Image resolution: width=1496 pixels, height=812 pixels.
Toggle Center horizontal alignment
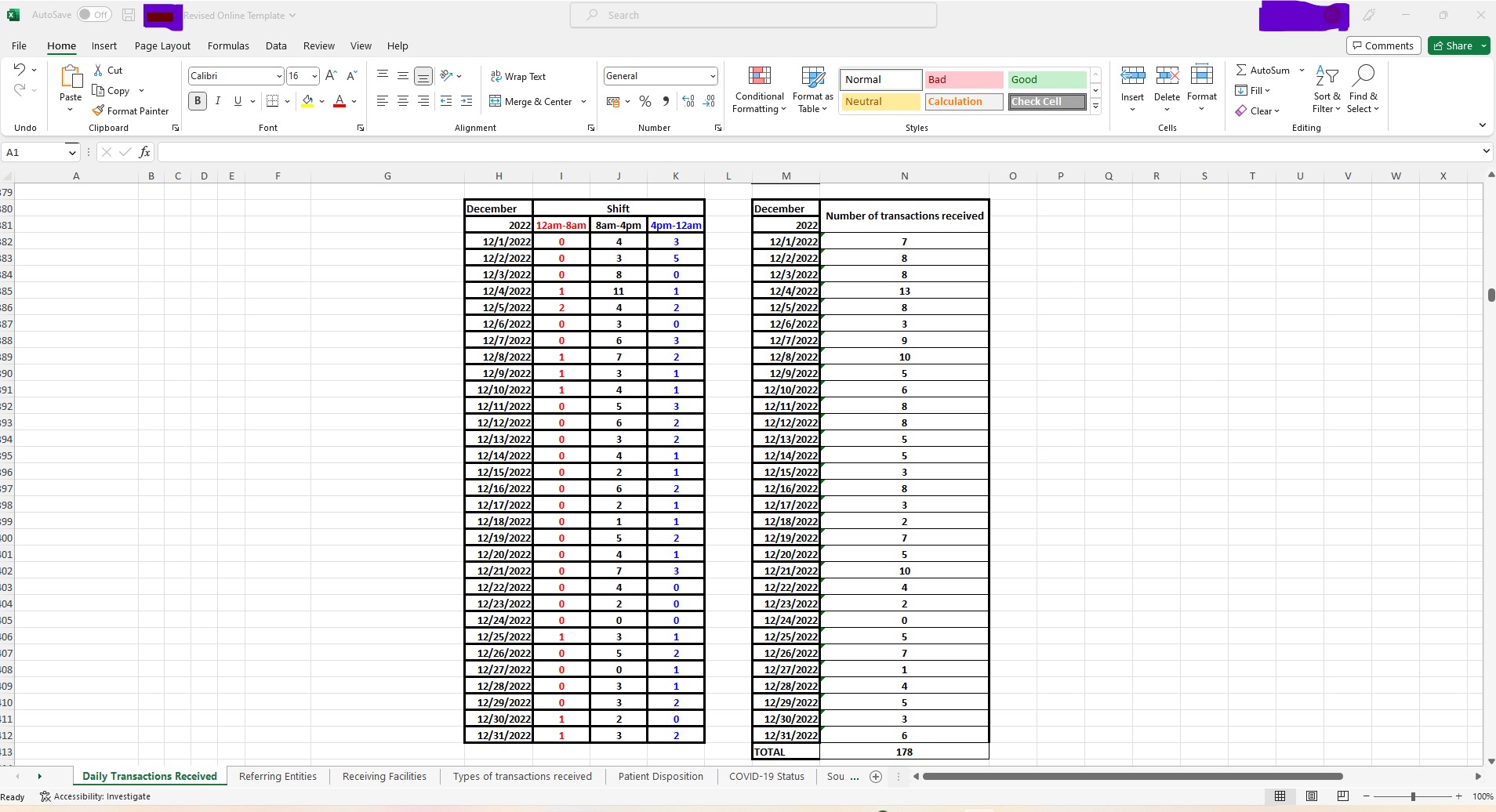pyautogui.click(x=402, y=101)
